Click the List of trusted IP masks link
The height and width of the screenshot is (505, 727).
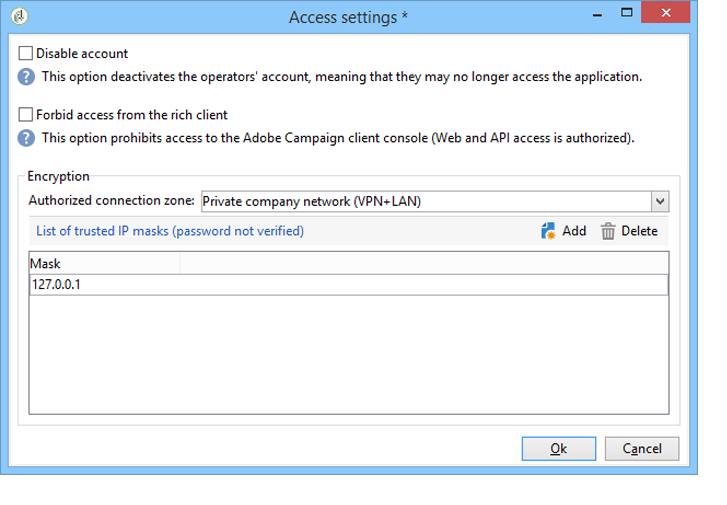[170, 231]
